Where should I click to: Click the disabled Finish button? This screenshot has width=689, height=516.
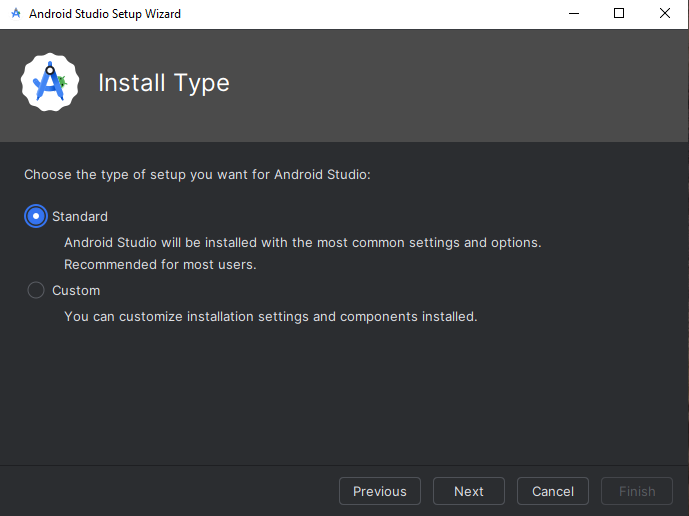coord(637,491)
